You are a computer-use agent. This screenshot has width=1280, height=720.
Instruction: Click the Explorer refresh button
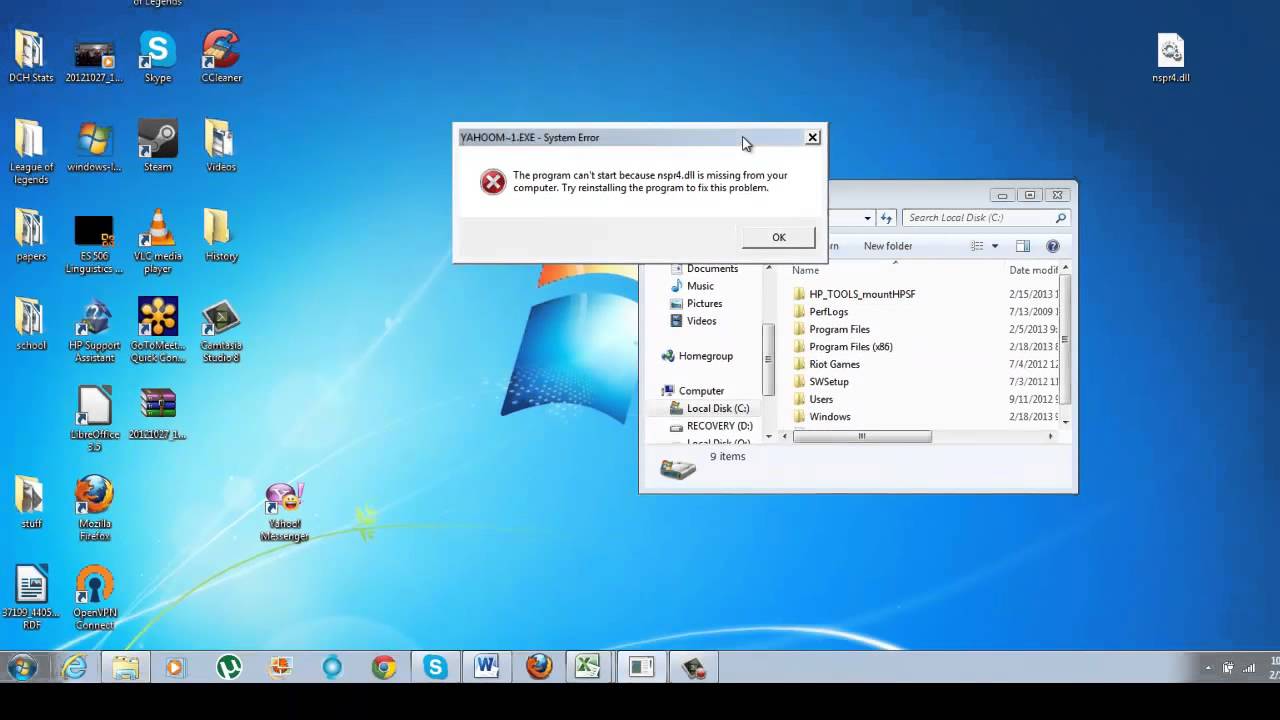click(886, 217)
